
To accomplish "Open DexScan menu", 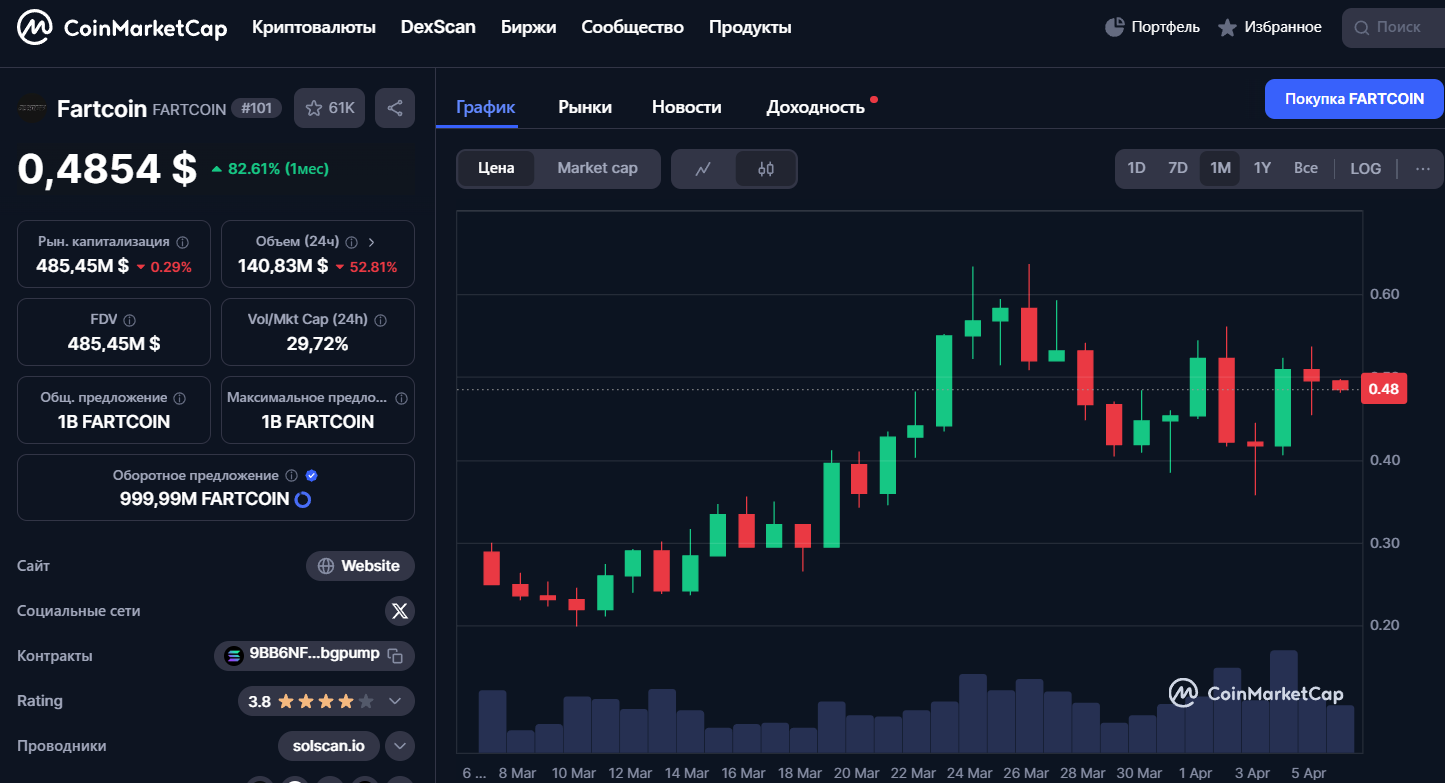I will (438, 28).
